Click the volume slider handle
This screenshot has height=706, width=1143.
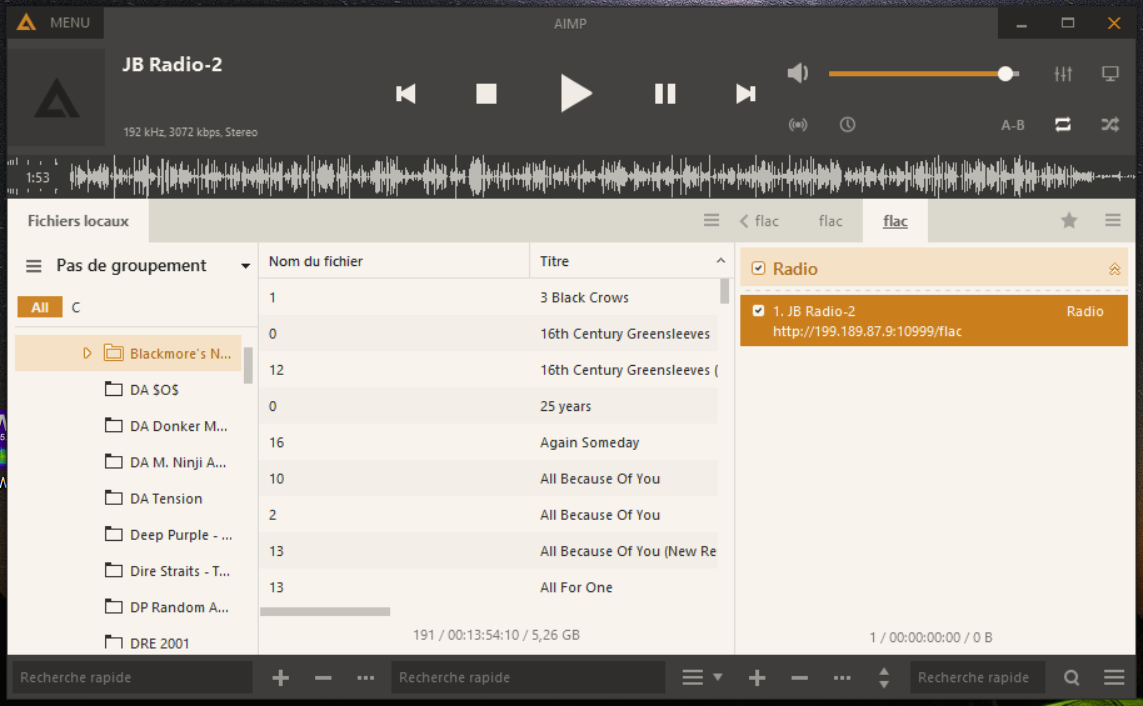1006,74
